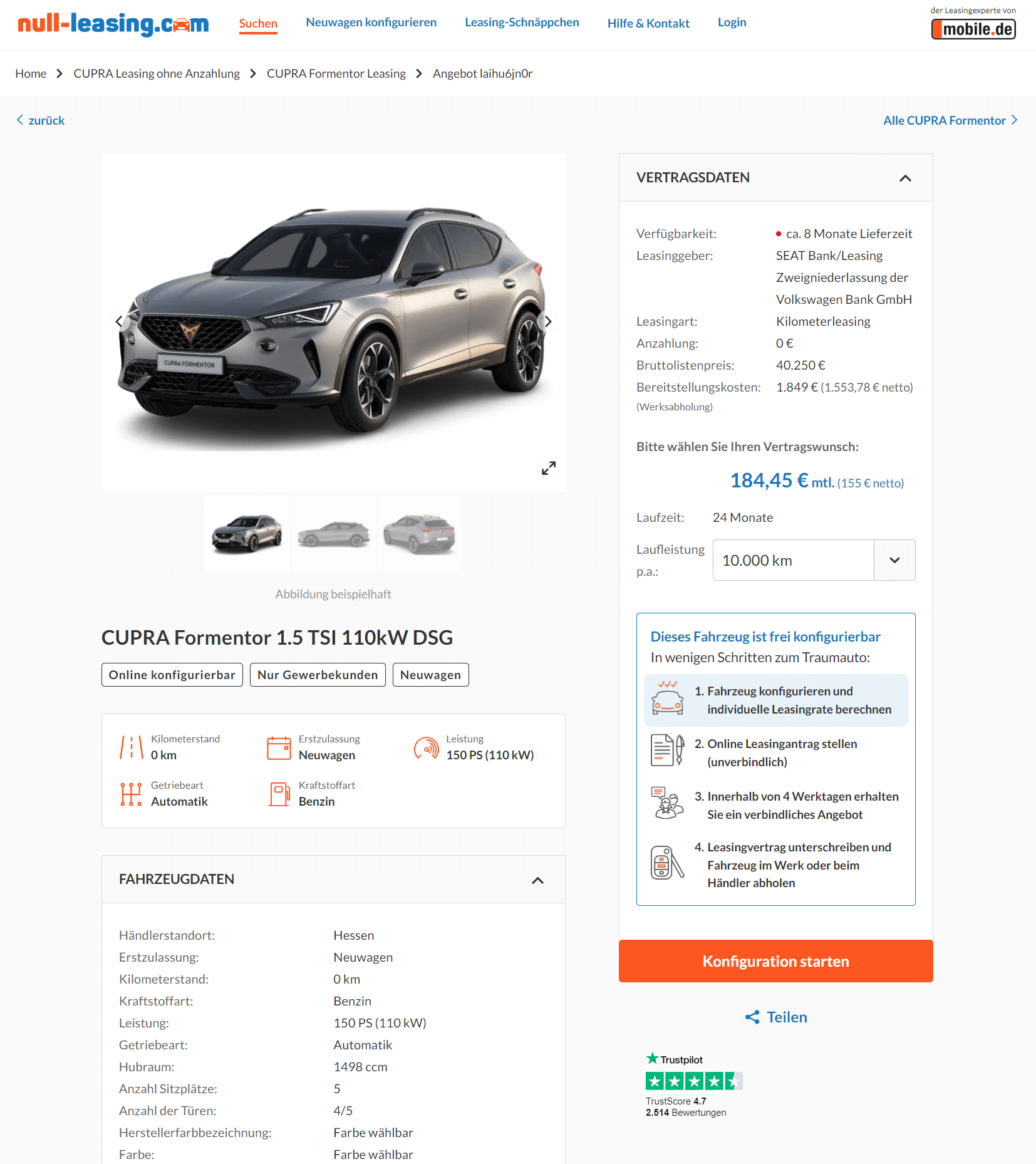Click the 184,45 € mtl. price
1036x1164 pixels.
coord(782,481)
